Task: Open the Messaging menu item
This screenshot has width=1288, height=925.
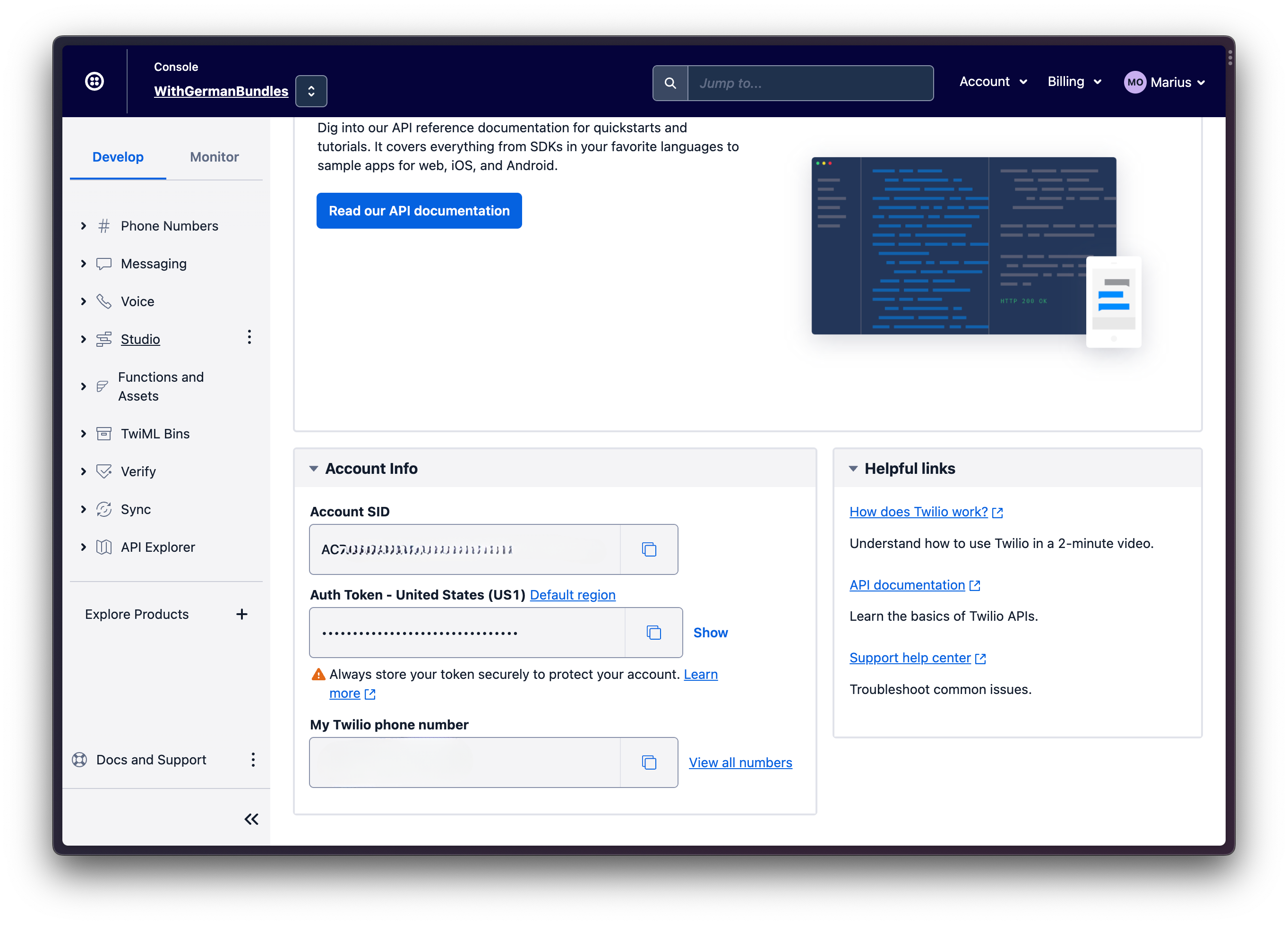Action: (154, 264)
